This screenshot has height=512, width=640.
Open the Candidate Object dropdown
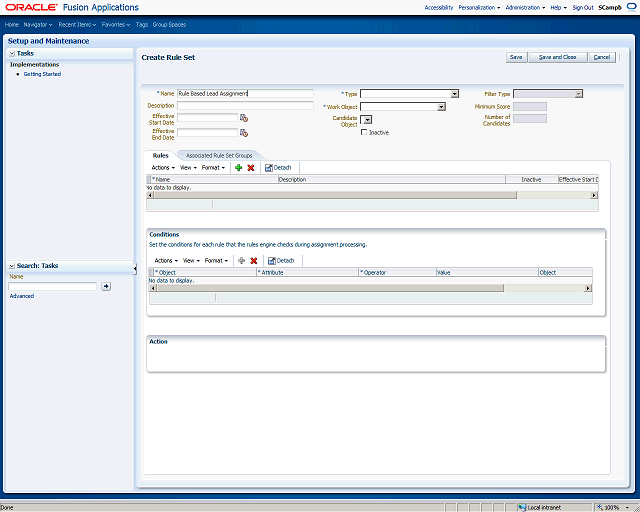(x=367, y=120)
